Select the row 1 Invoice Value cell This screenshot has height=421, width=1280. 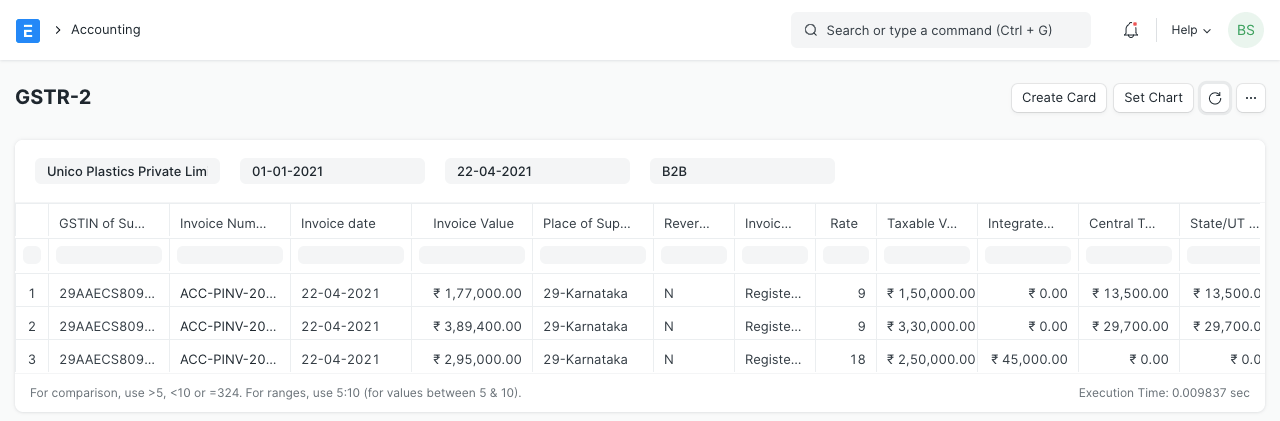[x=472, y=293]
